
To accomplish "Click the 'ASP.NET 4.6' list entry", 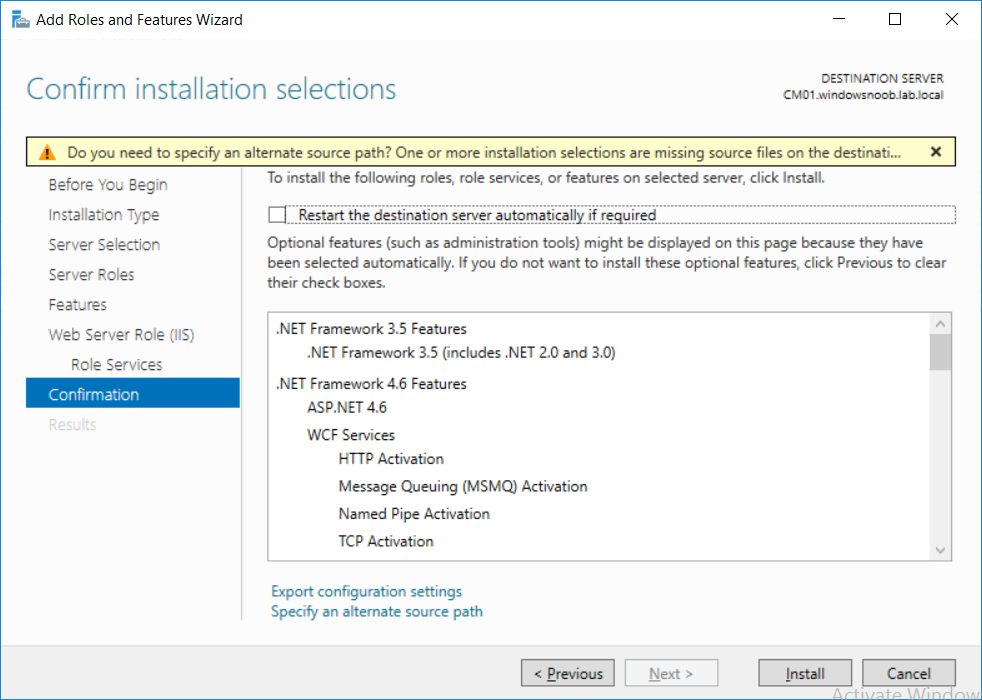I will (347, 408).
